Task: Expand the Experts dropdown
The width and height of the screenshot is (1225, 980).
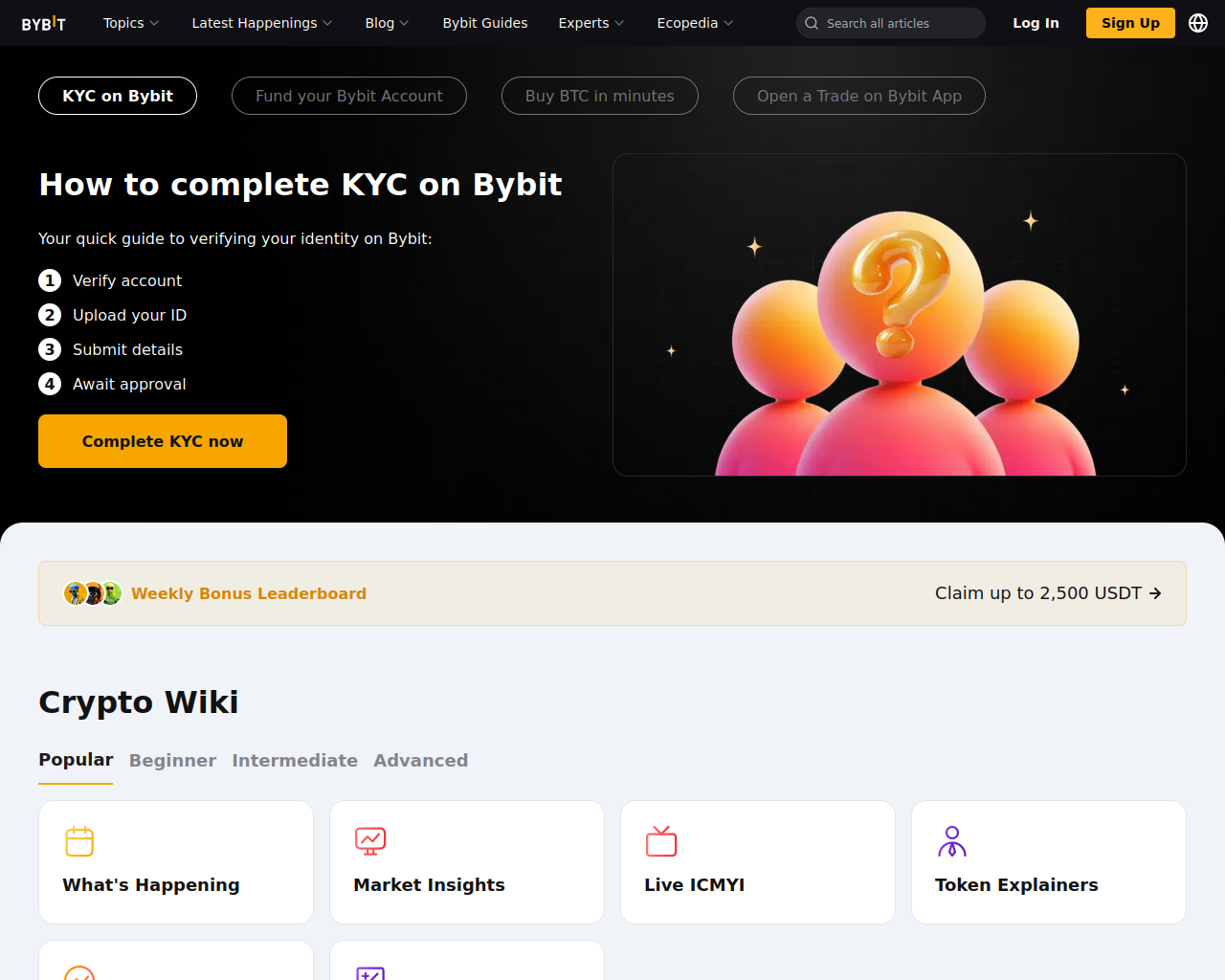Action: click(x=591, y=23)
